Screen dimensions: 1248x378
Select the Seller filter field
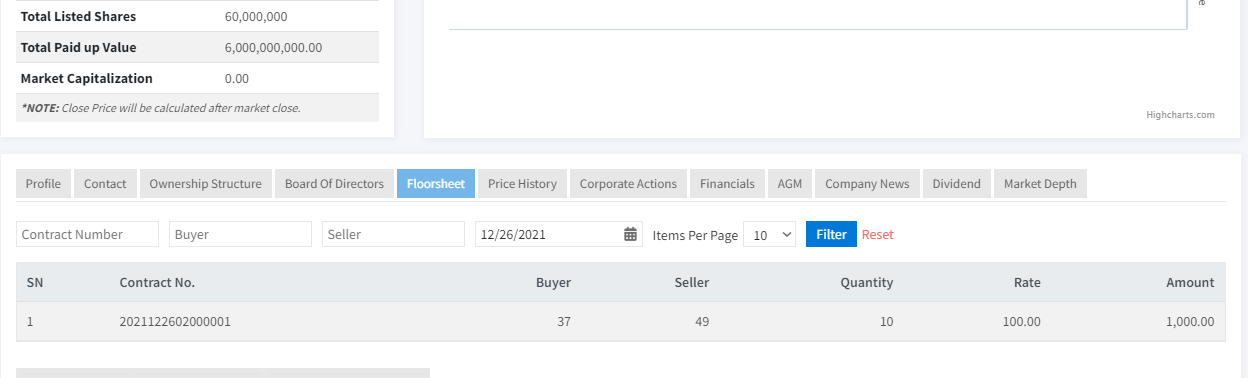[393, 234]
